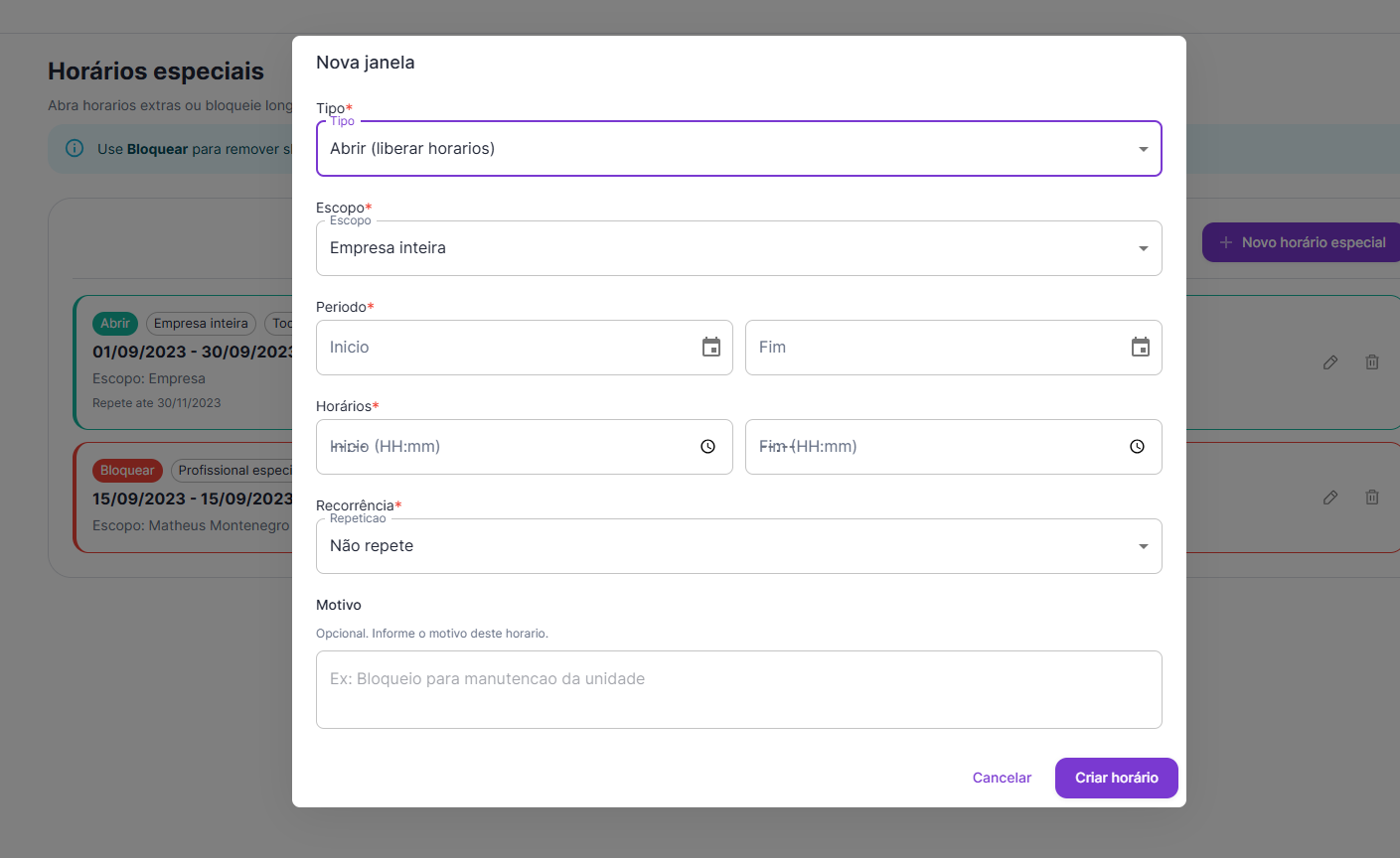
Task: Edit the Bloquear Matheus Montenegro schedule card
Action: (1330, 498)
